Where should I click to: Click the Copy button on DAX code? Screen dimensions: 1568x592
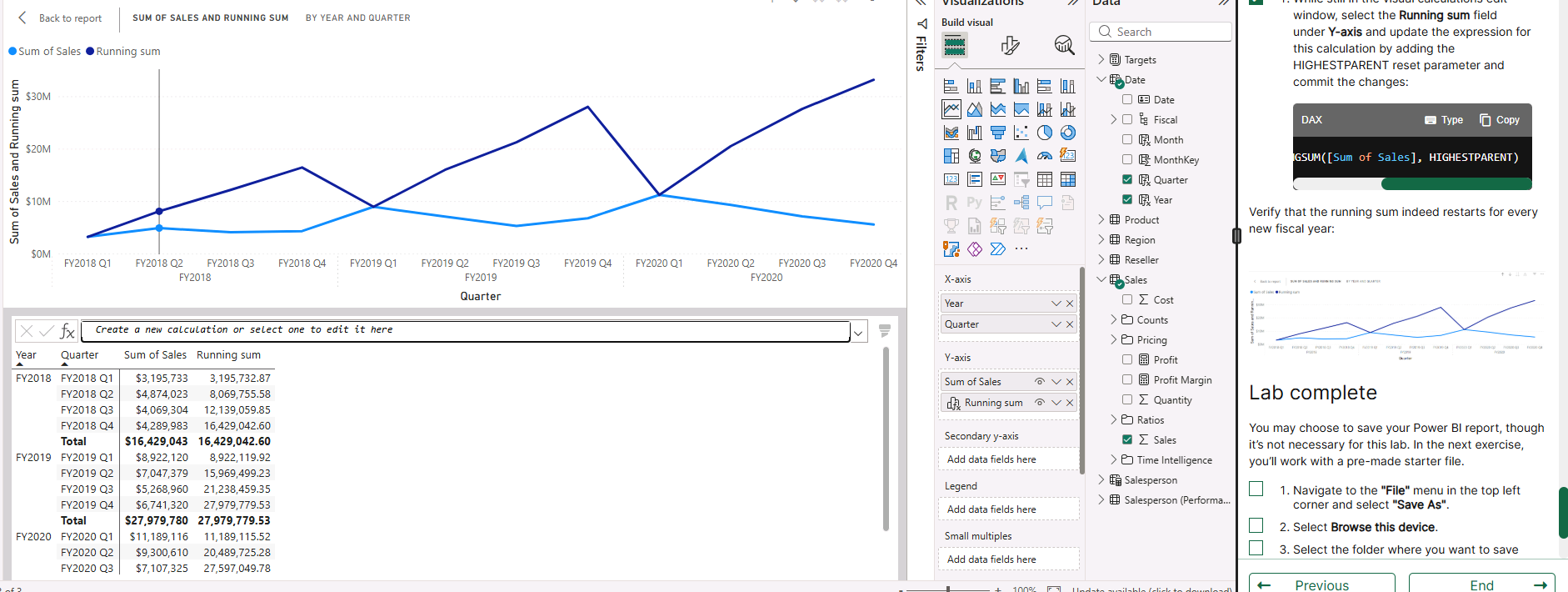pos(1500,120)
